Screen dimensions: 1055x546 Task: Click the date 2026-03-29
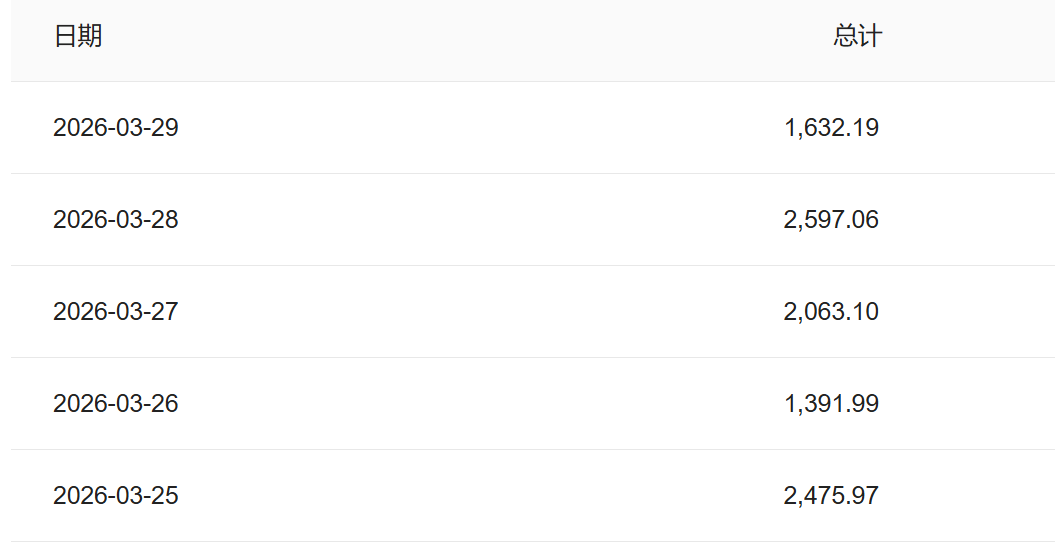[115, 128]
